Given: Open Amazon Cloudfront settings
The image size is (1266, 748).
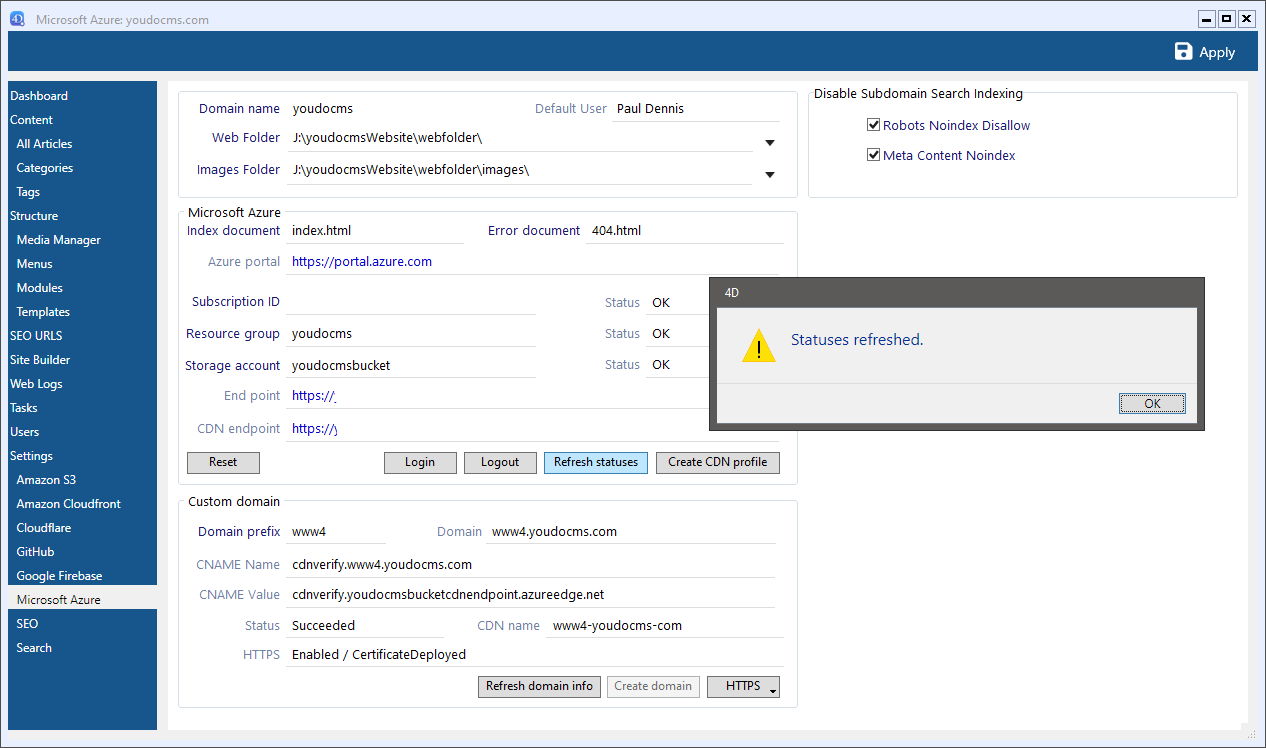Looking at the screenshot, I should click(69, 504).
